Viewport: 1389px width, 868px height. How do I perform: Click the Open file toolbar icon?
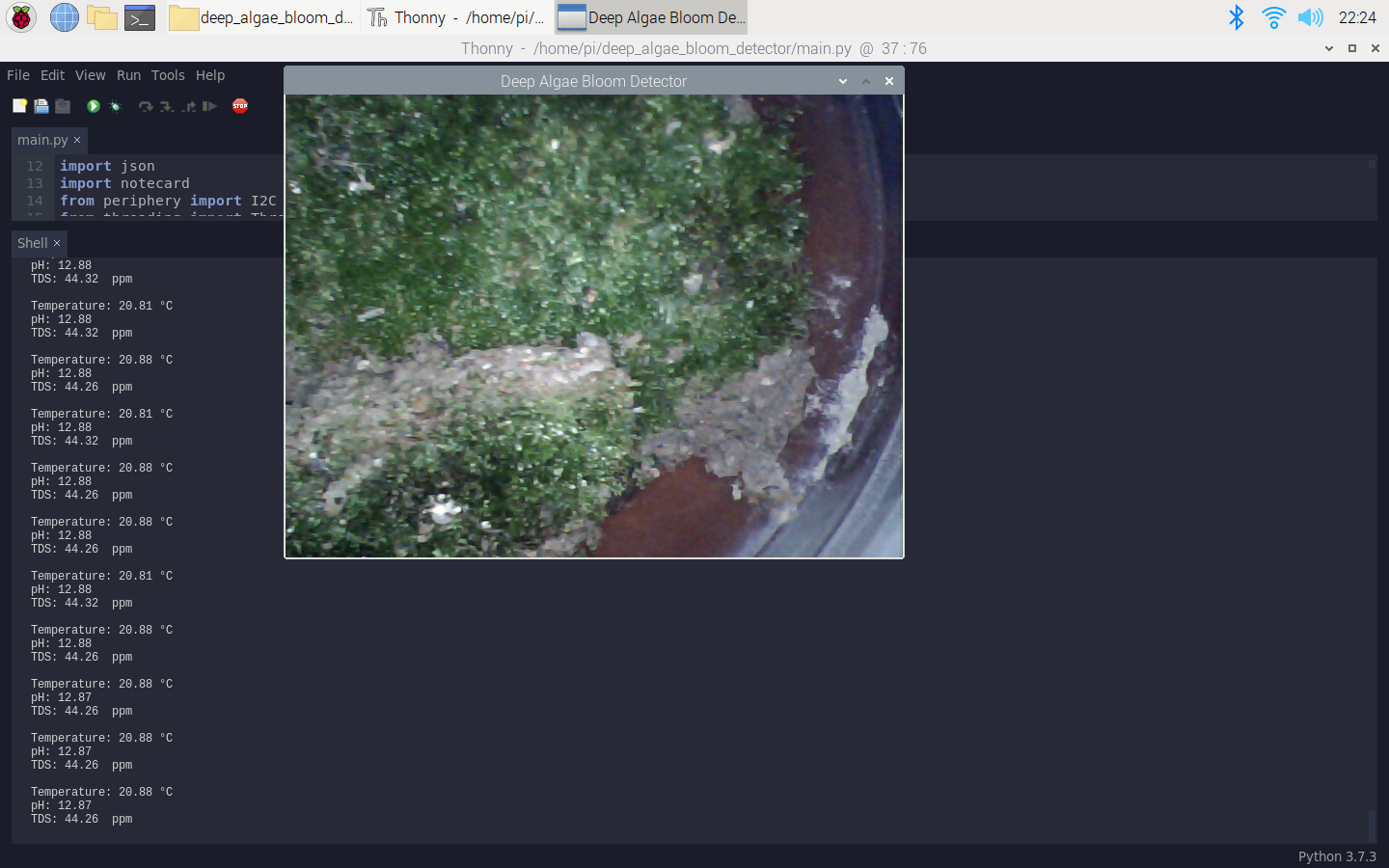pyautogui.click(x=41, y=106)
